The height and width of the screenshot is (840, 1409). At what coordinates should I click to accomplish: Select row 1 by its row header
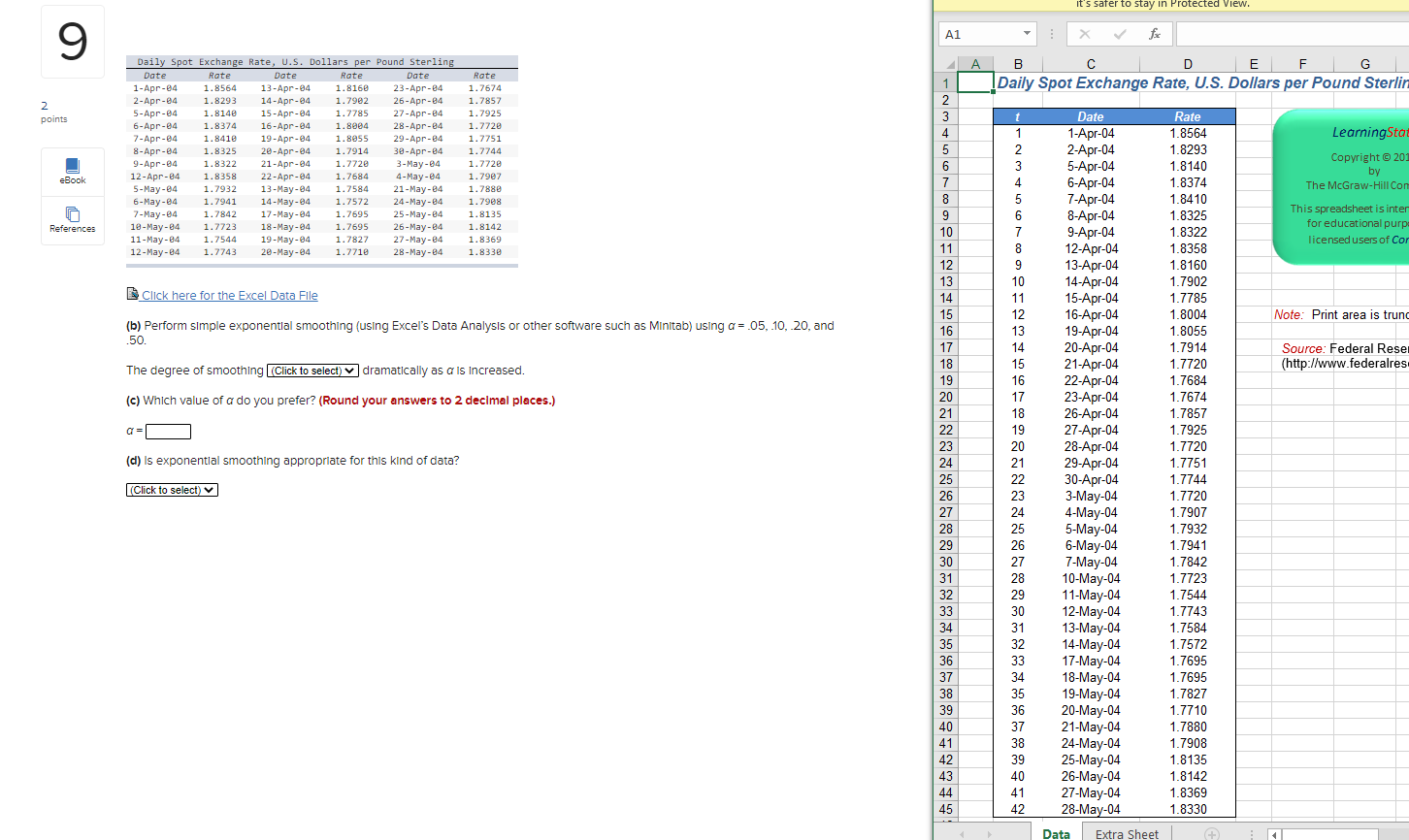943,82
